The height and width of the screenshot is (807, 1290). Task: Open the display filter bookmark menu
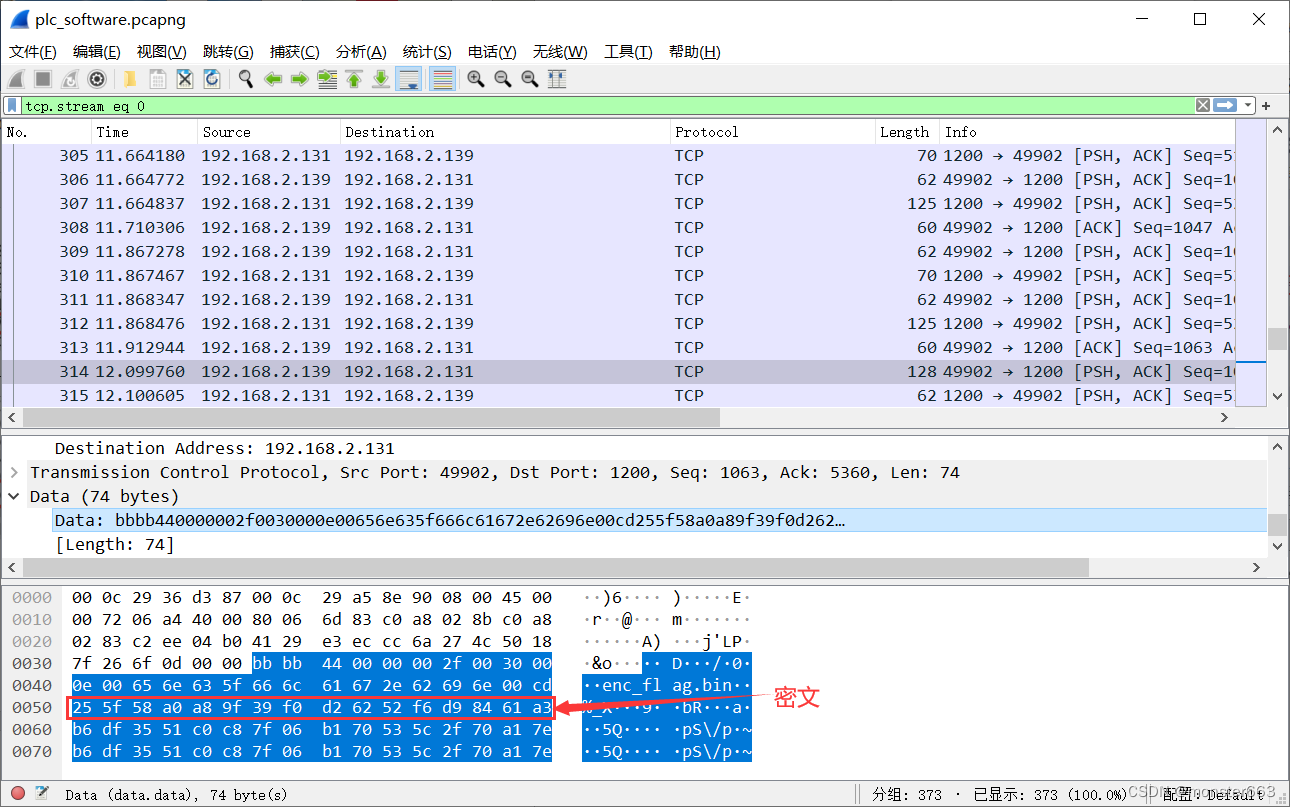(12, 106)
